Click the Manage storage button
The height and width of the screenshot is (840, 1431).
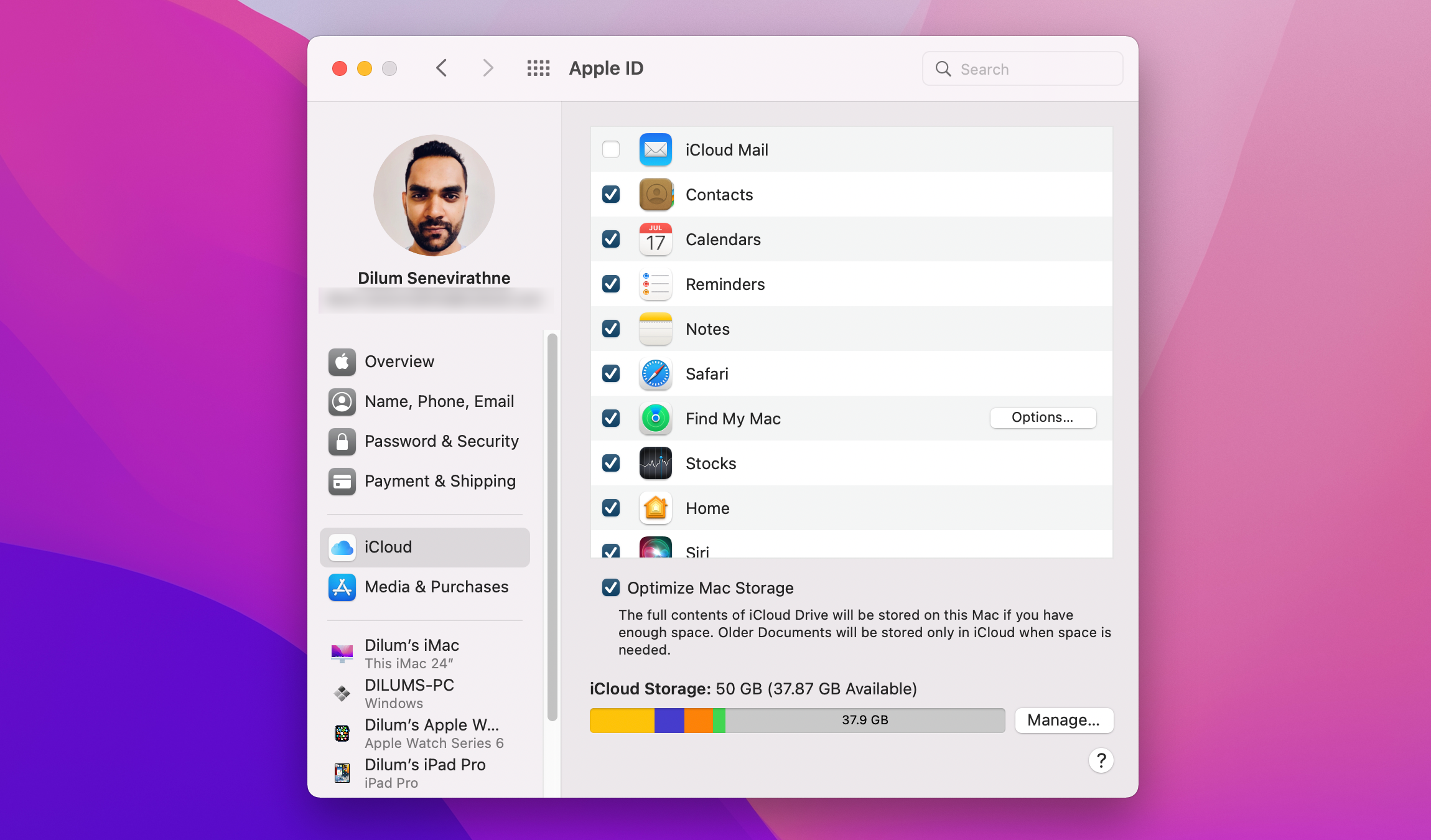click(x=1064, y=721)
